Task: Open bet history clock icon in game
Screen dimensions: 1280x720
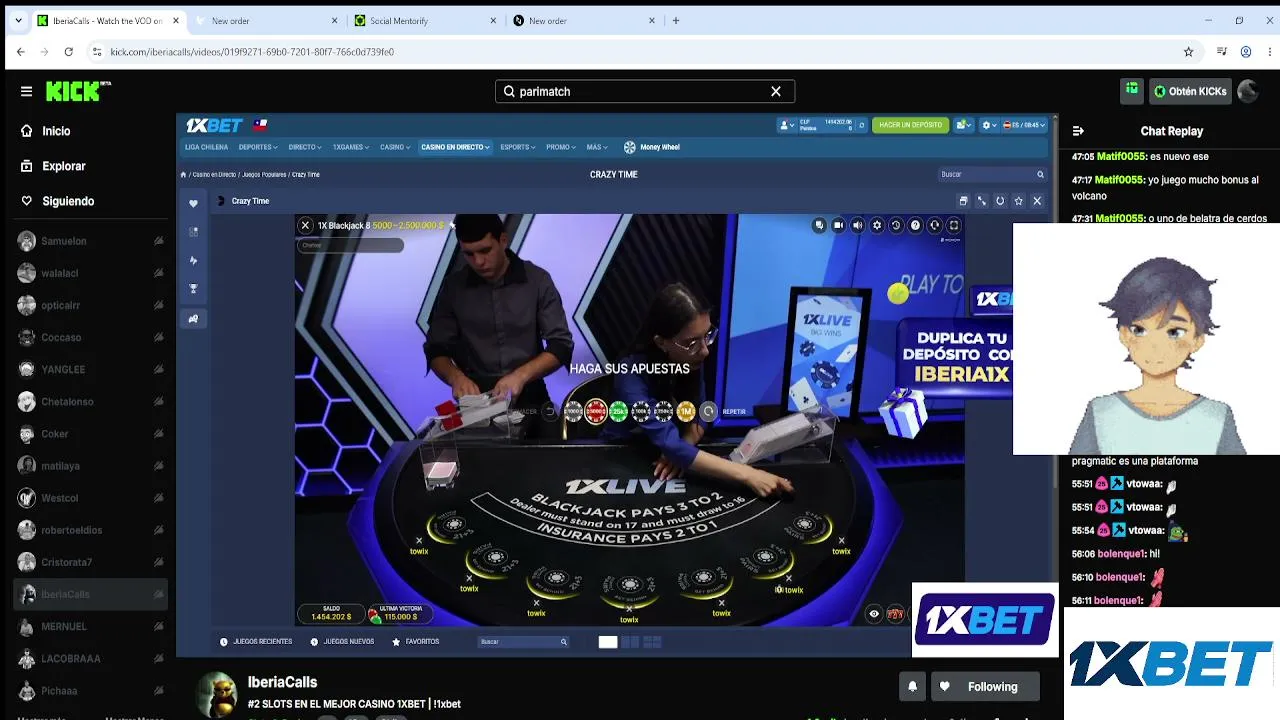Action: point(896,226)
